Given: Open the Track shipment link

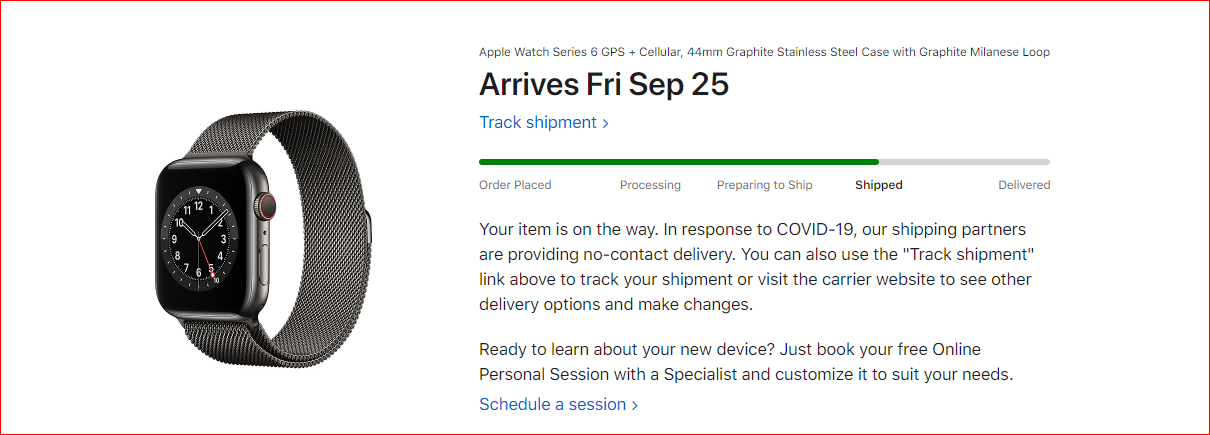Looking at the screenshot, I should 544,122.
